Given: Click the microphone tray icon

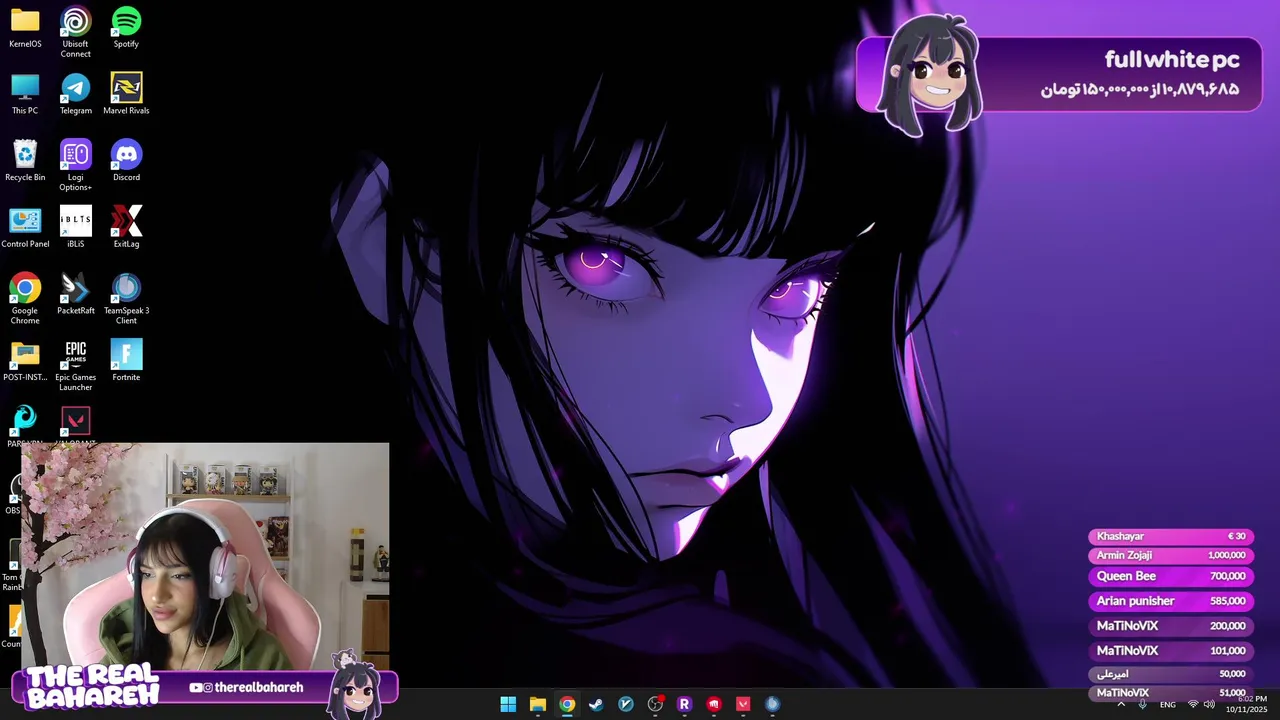Looking at the screenshot, I should tap(1143, 705).
